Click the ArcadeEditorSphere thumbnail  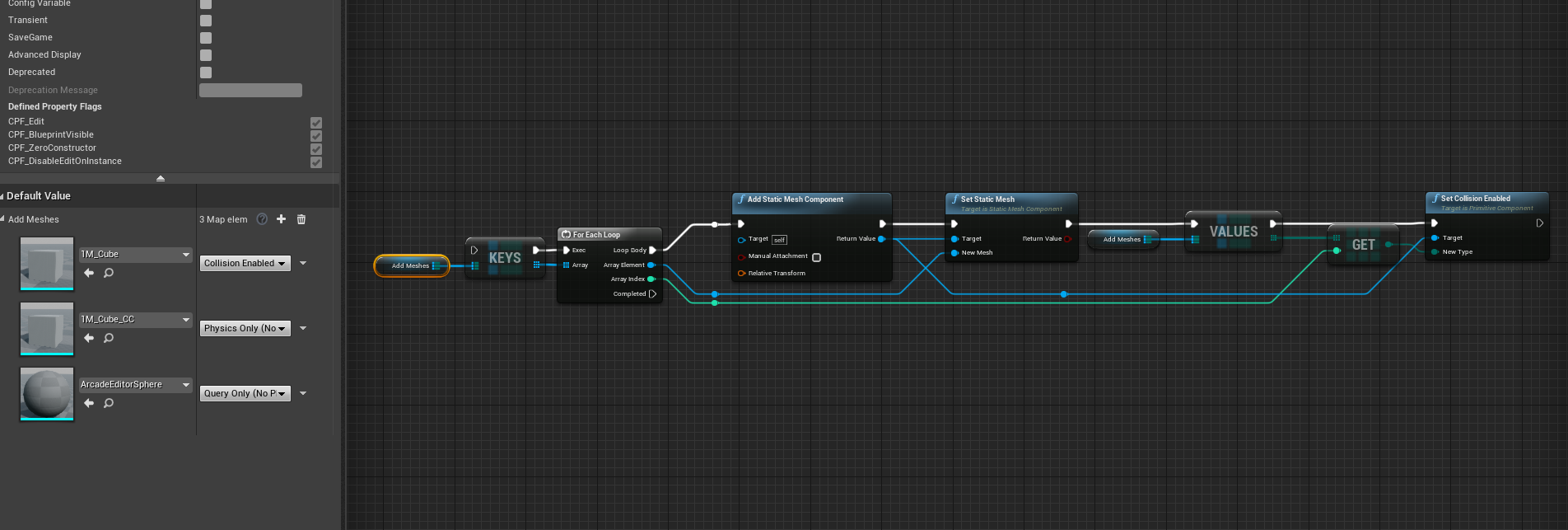pos(47,394)
